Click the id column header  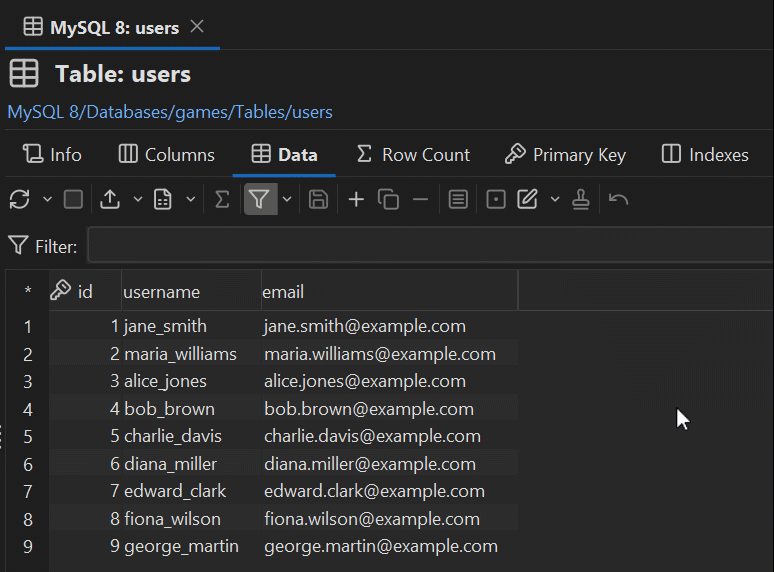pos(85,291)
